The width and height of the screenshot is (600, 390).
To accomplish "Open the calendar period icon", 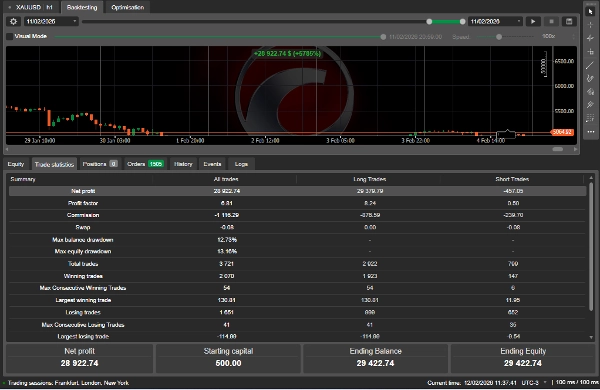I will (x=569, y=21).
